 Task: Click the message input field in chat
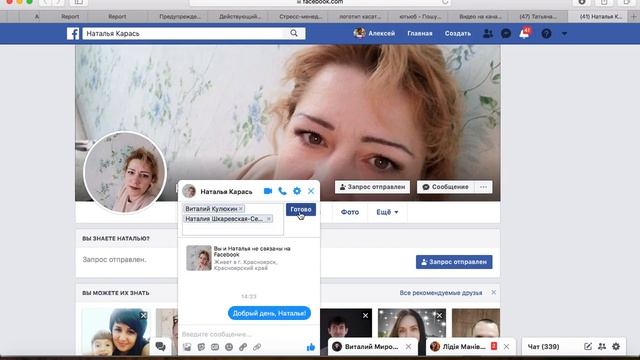tap(249, 334)
